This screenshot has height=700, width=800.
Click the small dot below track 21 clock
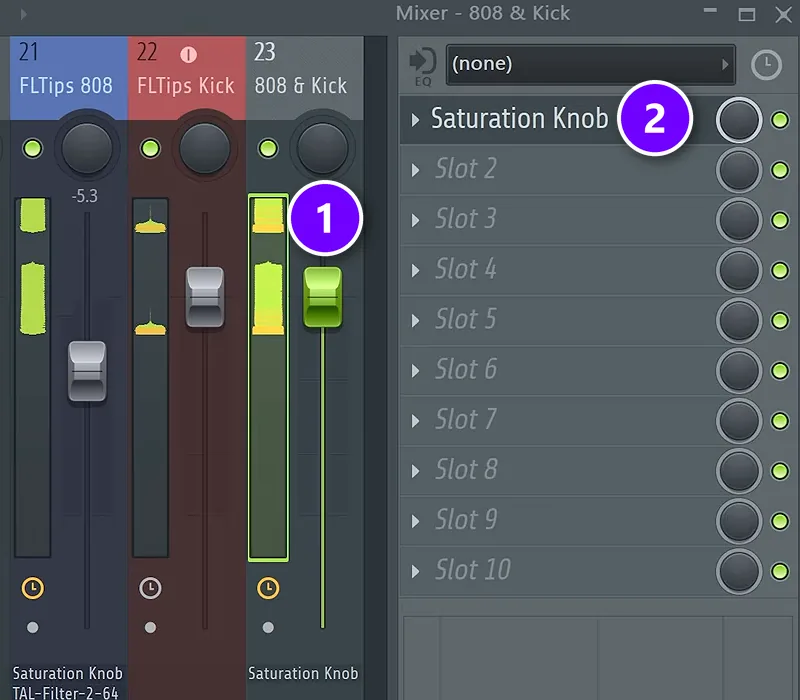click(x=33, y=627)
